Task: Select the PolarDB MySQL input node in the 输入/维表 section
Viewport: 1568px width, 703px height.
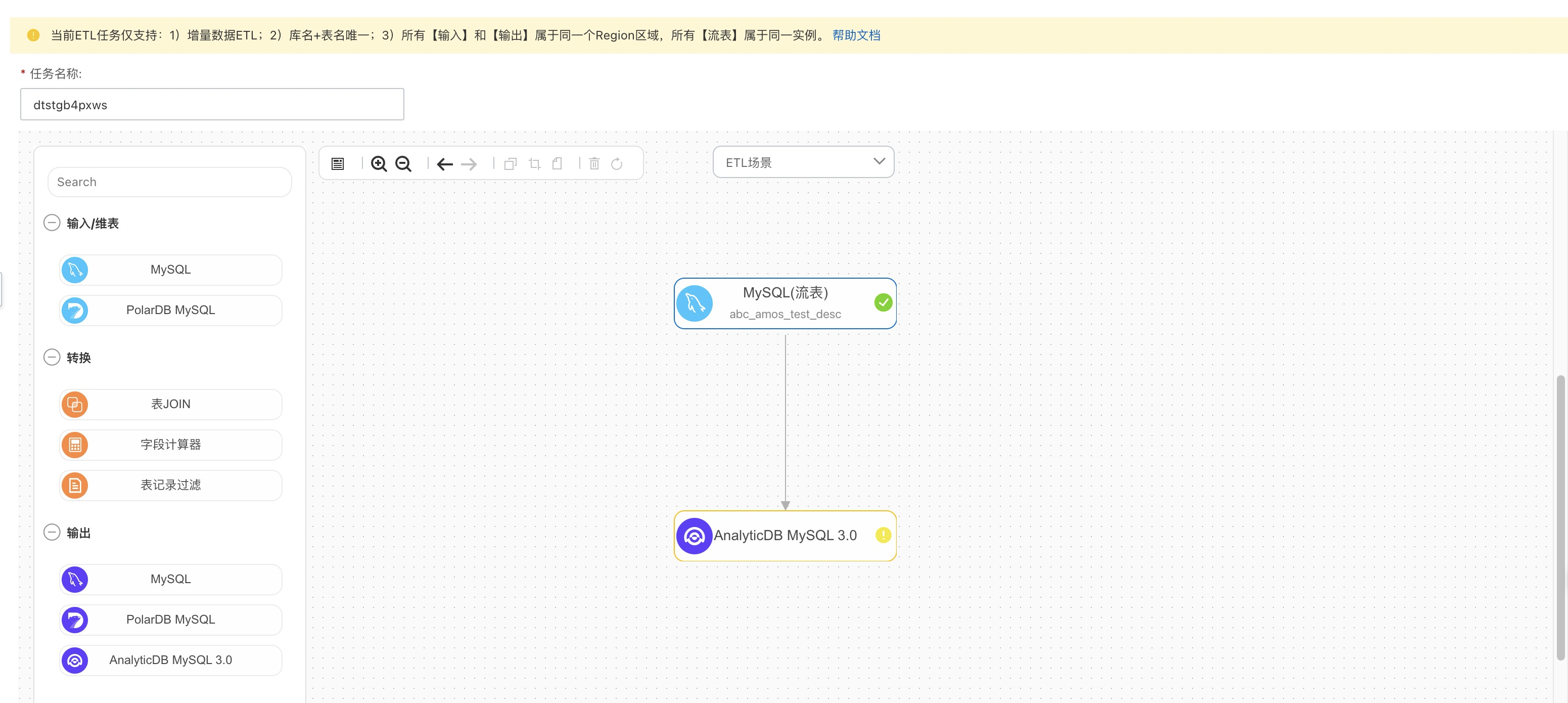Action: (x=170, y=310)
